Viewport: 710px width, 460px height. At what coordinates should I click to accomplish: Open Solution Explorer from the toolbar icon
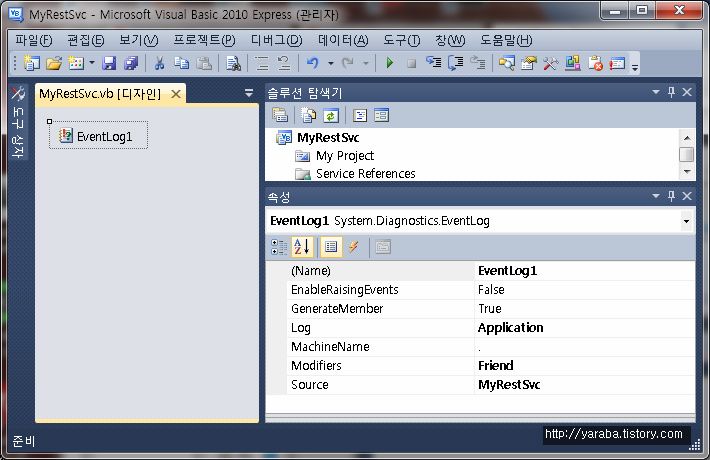point(507,63)
